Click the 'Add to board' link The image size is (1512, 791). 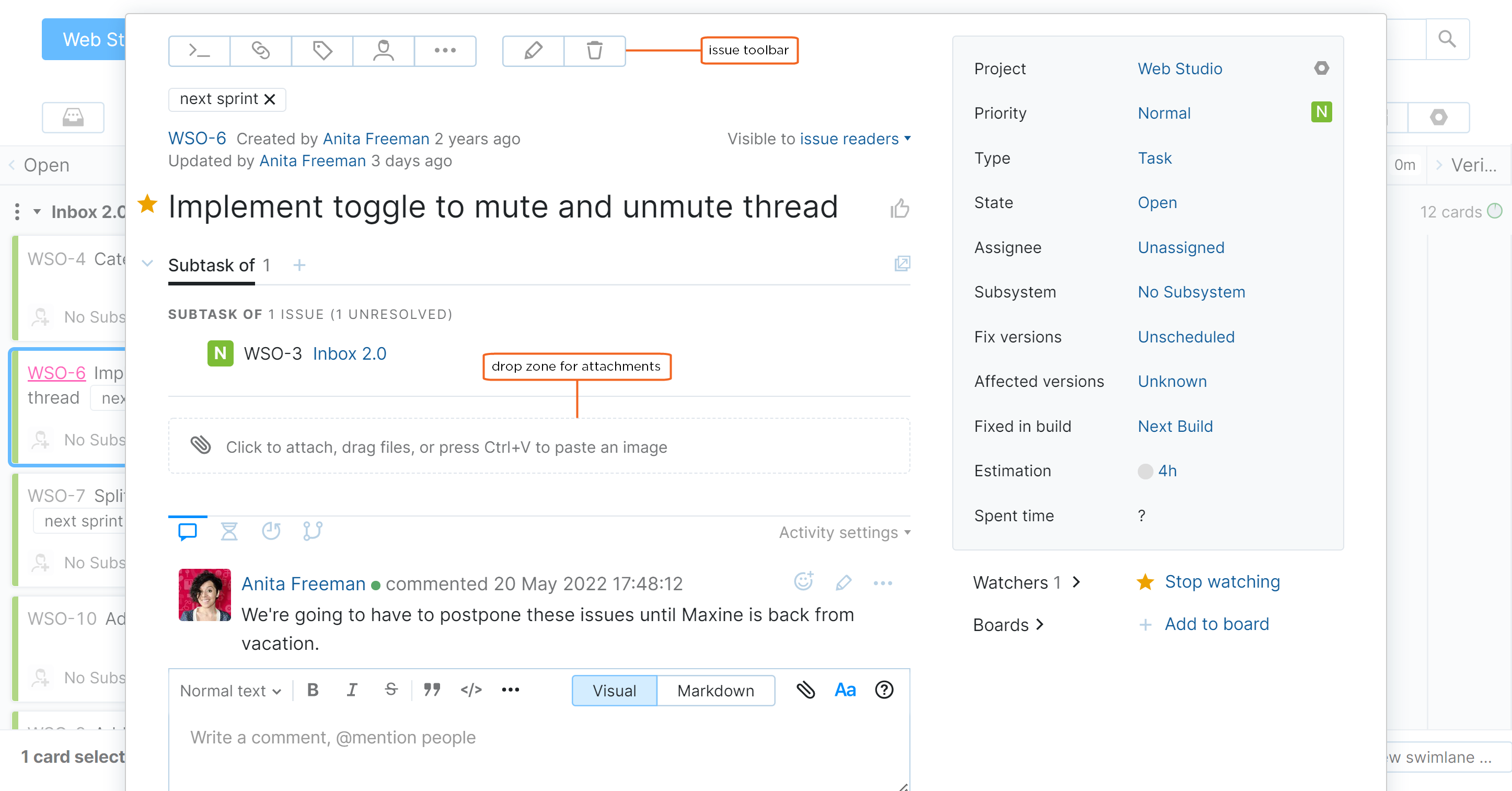pyautogui.click(x=1216, y=624)
